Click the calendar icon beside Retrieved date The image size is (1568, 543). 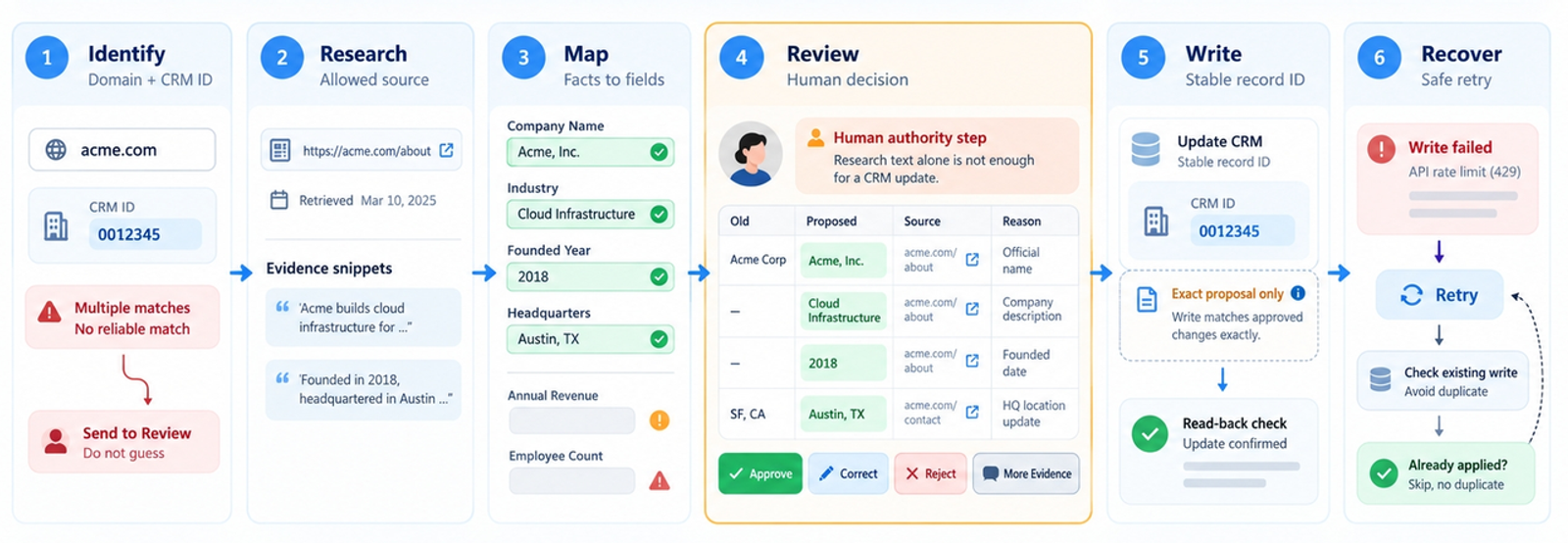[x=279, y=200]
